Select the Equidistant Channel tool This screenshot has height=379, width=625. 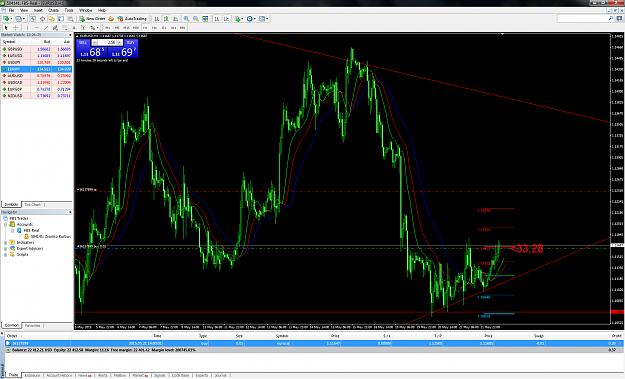pos(55,28)
